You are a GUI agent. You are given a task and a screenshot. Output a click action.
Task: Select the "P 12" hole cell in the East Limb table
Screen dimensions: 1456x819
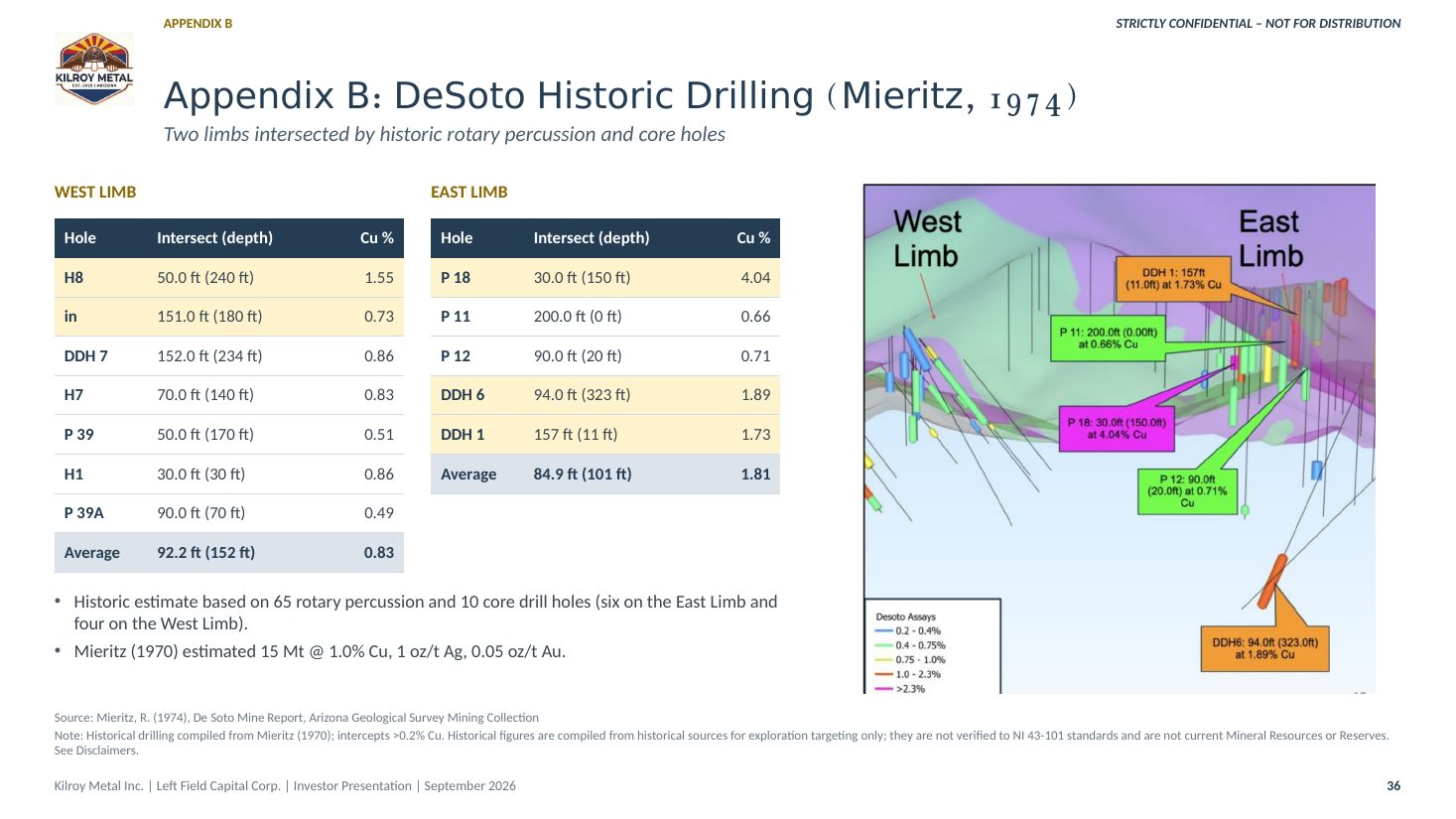pyautogui.click(x=456, y=356)
